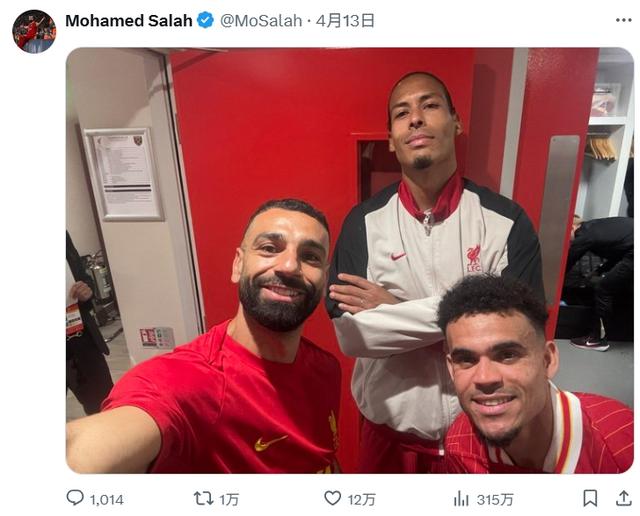The height and width of the screenshot is (516, 640).
Task: Open the selfie photo in the tweet
Action: click(350, 260)
